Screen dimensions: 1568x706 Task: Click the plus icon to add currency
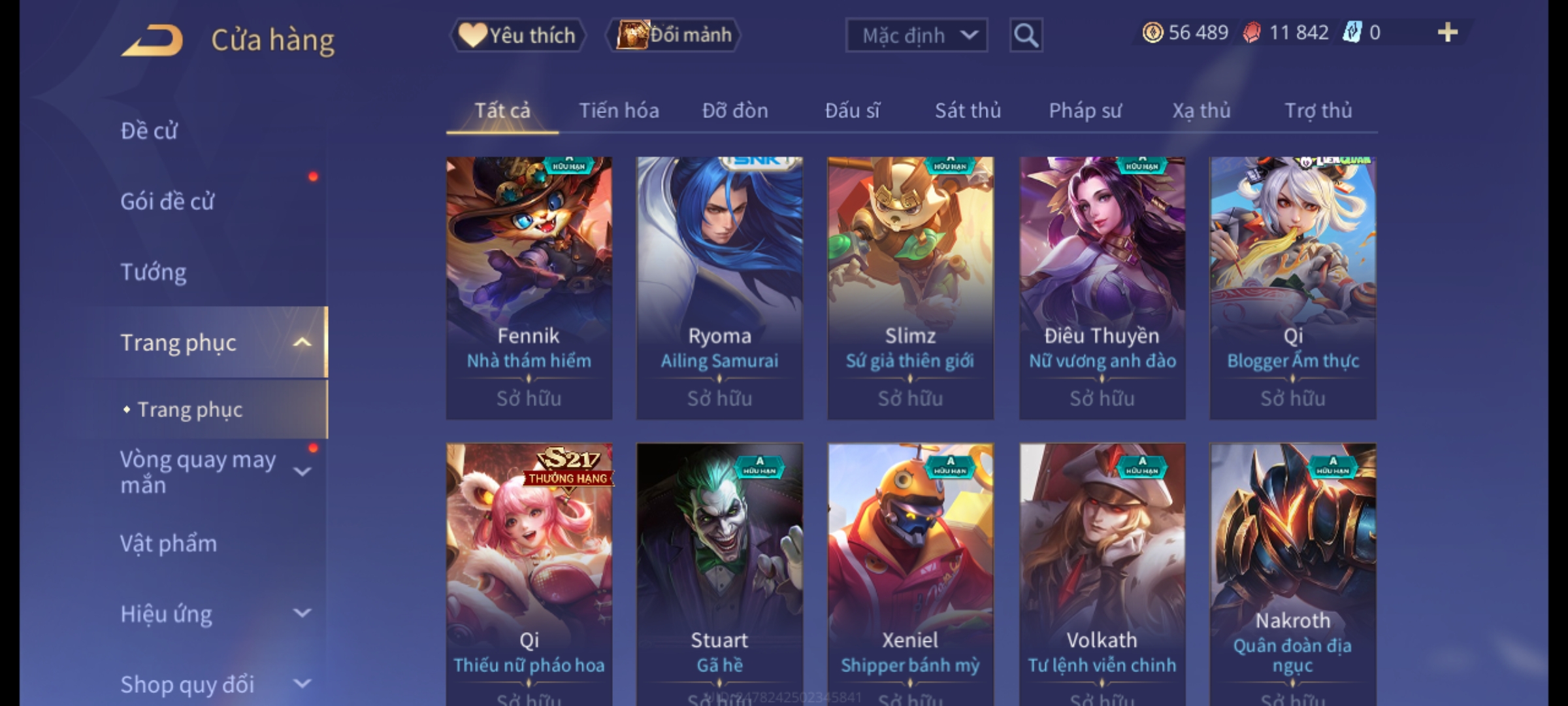point(1448,33)
